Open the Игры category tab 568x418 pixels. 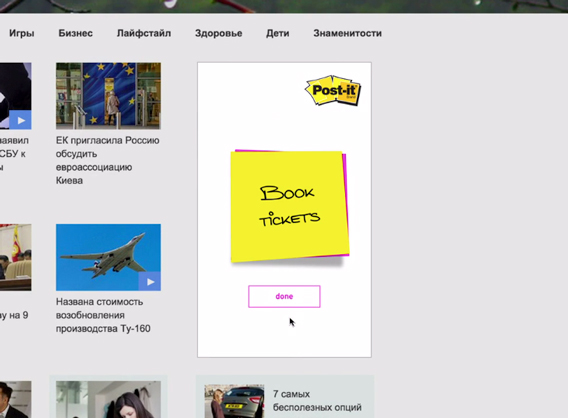tap(22, 33)
